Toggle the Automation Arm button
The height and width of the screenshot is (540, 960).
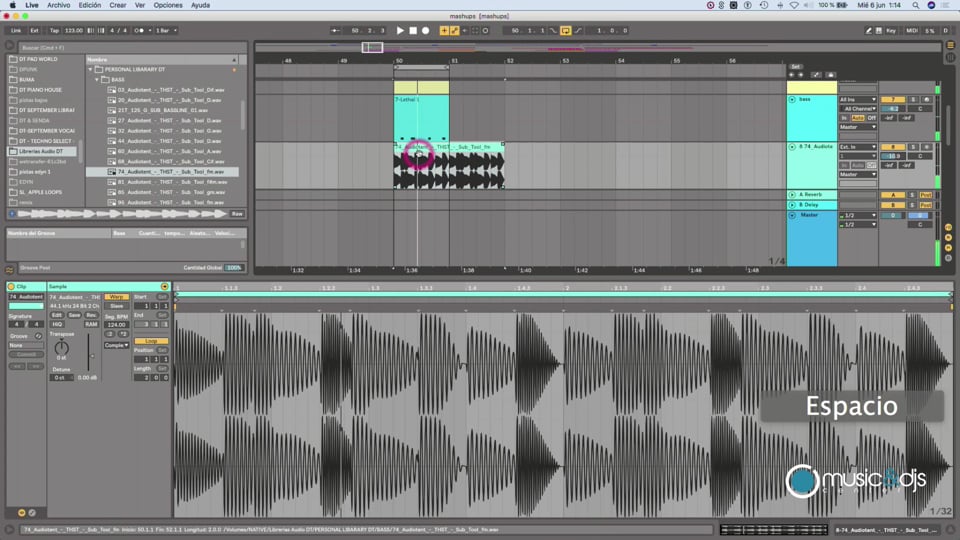click(454, 30)
